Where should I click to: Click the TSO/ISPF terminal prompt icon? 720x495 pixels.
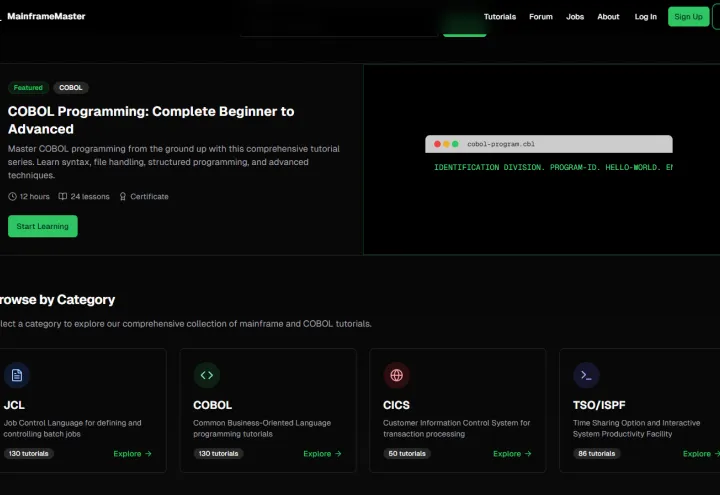coord(586,375)
